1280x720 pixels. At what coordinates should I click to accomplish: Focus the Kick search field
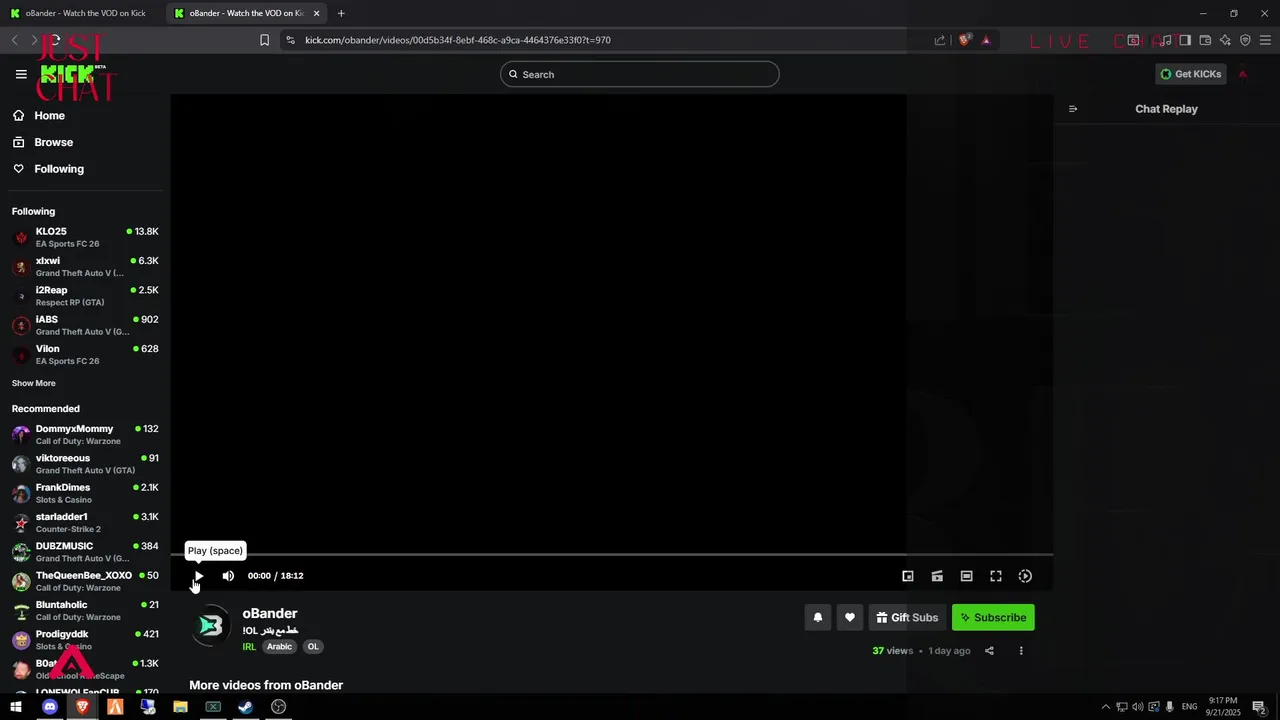640,74
